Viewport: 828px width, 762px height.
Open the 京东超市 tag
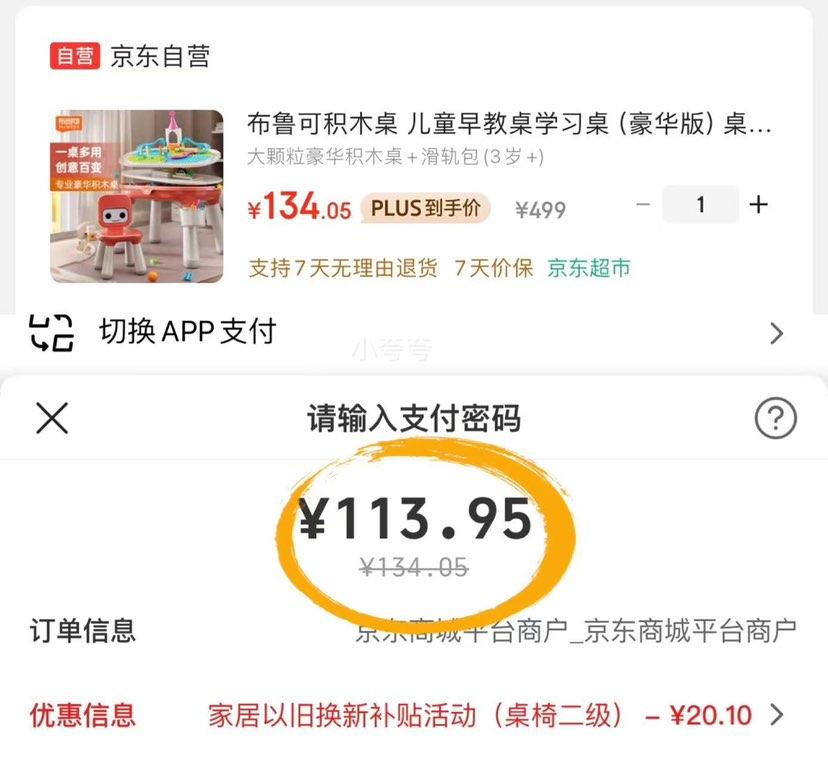[x=589, y=268]
